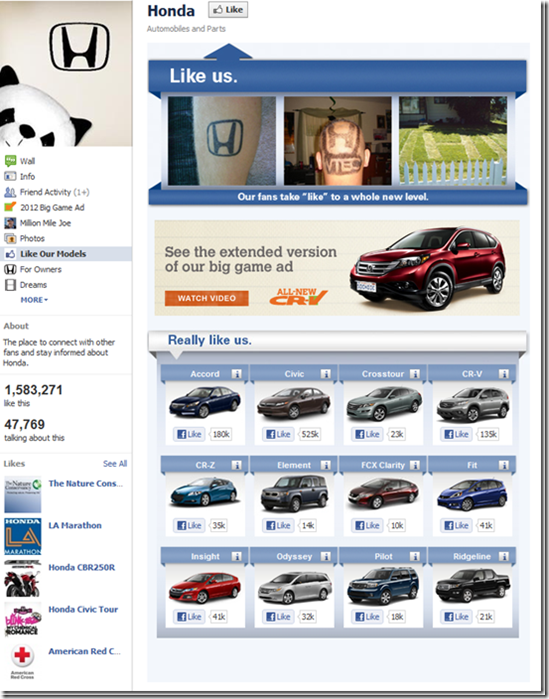Click the American Red Cross logo icon
The width and height of the screenshot is (549, 699).
23,662
